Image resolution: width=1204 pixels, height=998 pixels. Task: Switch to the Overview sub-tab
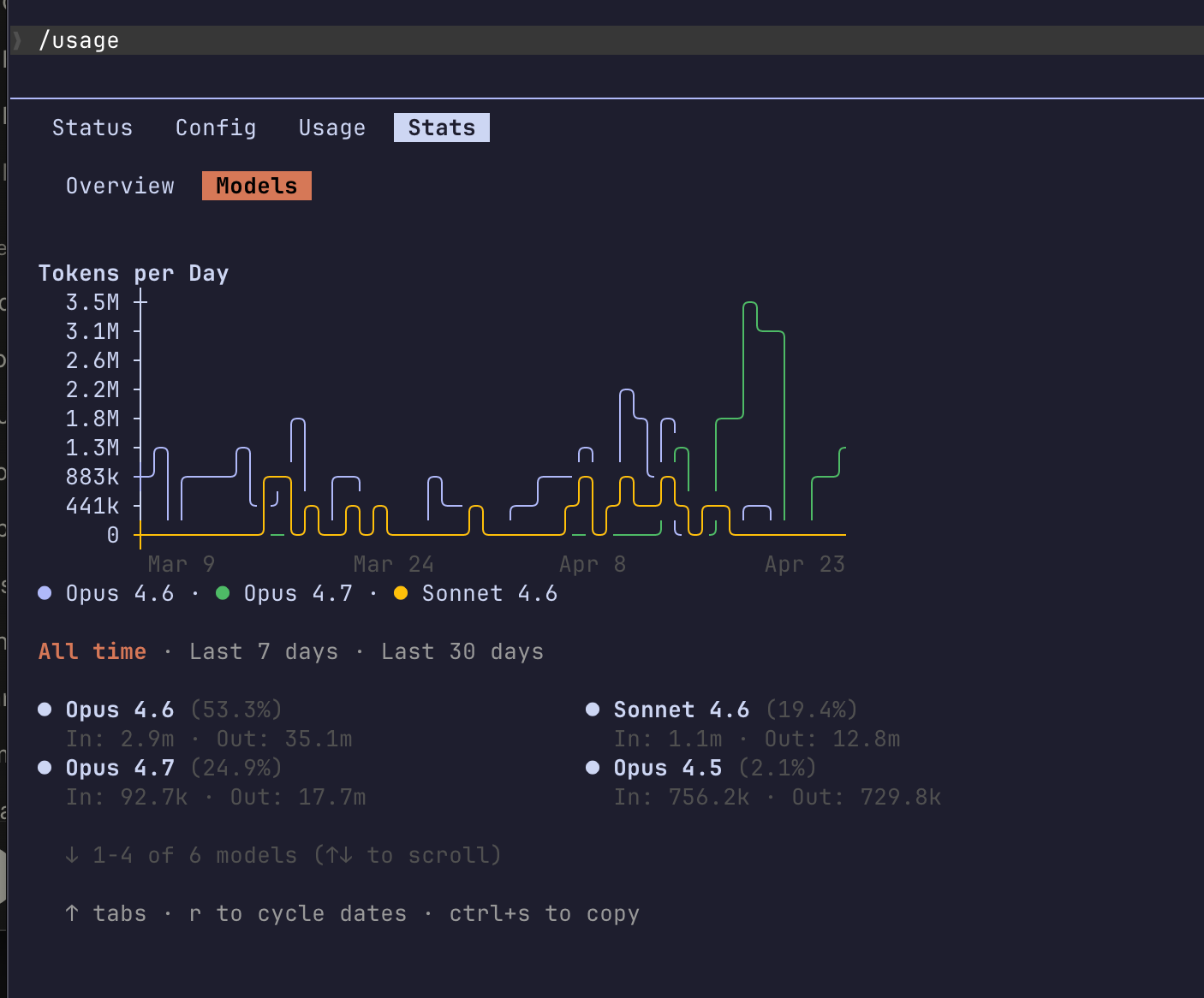tap(120, 186)
